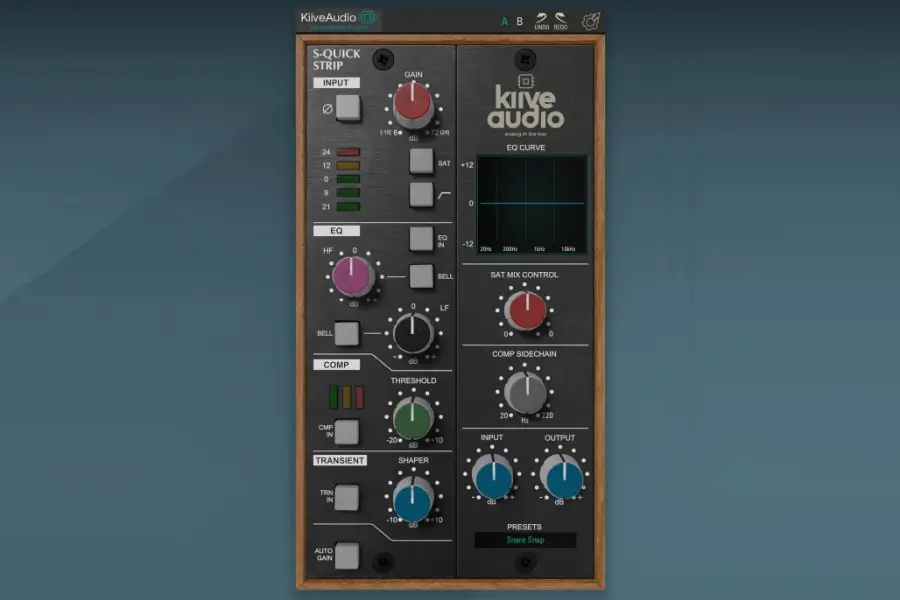Switch to preset slot B
This screenshot has height=600, width=900.
pyautogui.click(x=519, y=21)
